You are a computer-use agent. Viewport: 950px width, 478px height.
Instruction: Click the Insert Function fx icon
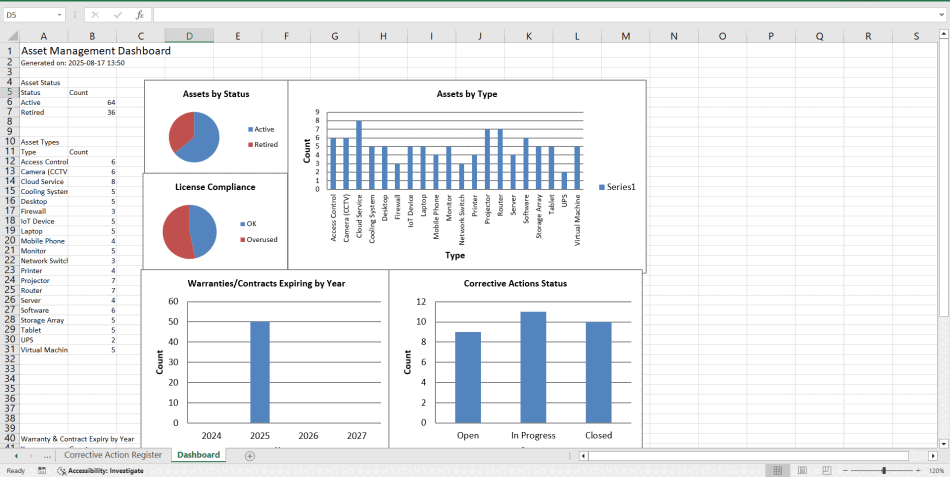tap(139, 15)
